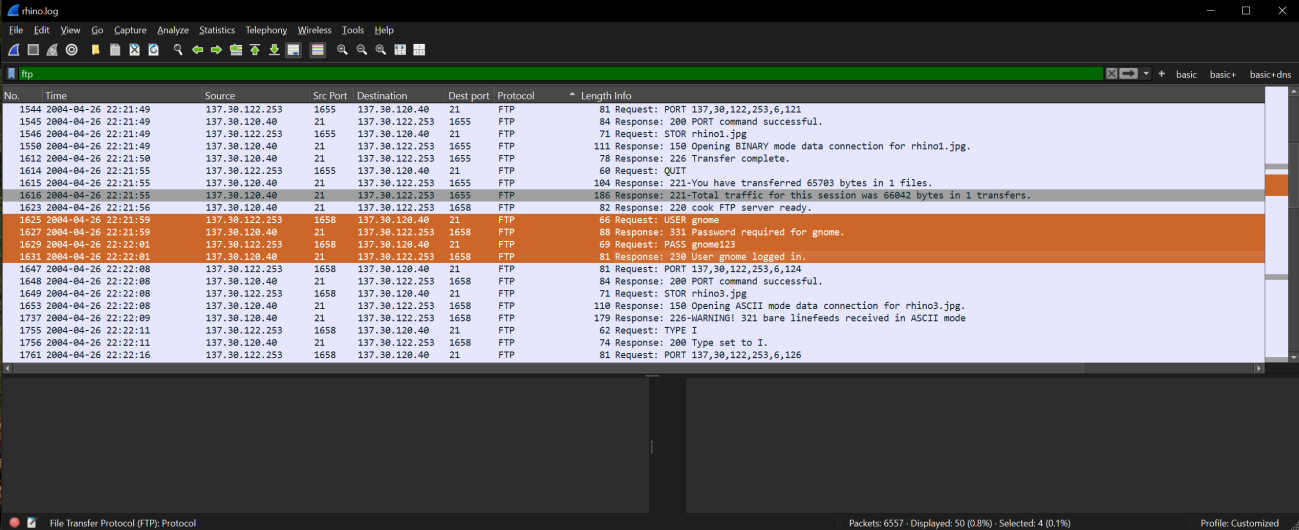1299x530 pixels.
Task: Go to a specific packet
Action: pos(236,49)
